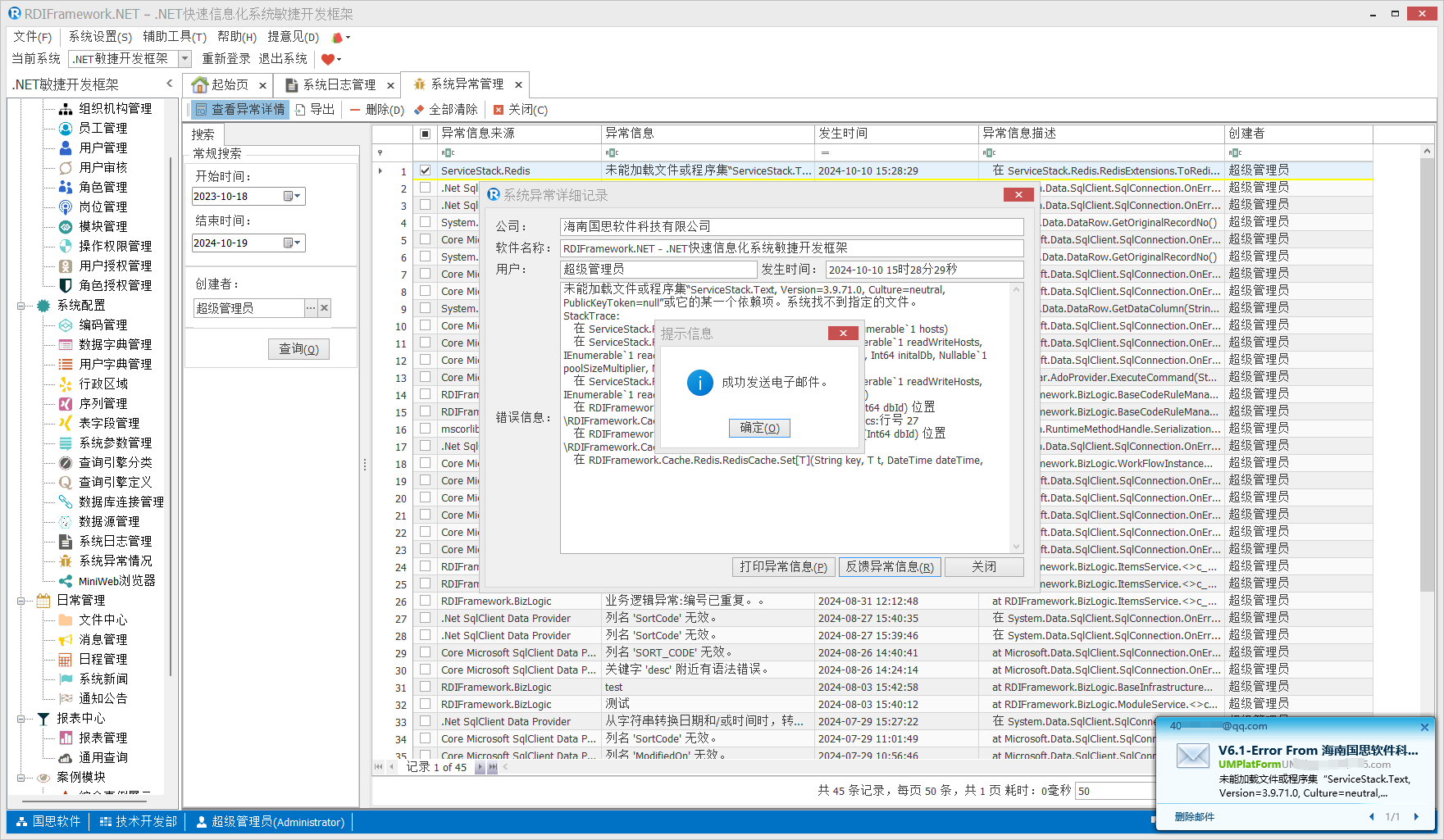Click the mail envelope icon in notification
Viewport: 1444px width, 840px height.
tap(1192, 756)
